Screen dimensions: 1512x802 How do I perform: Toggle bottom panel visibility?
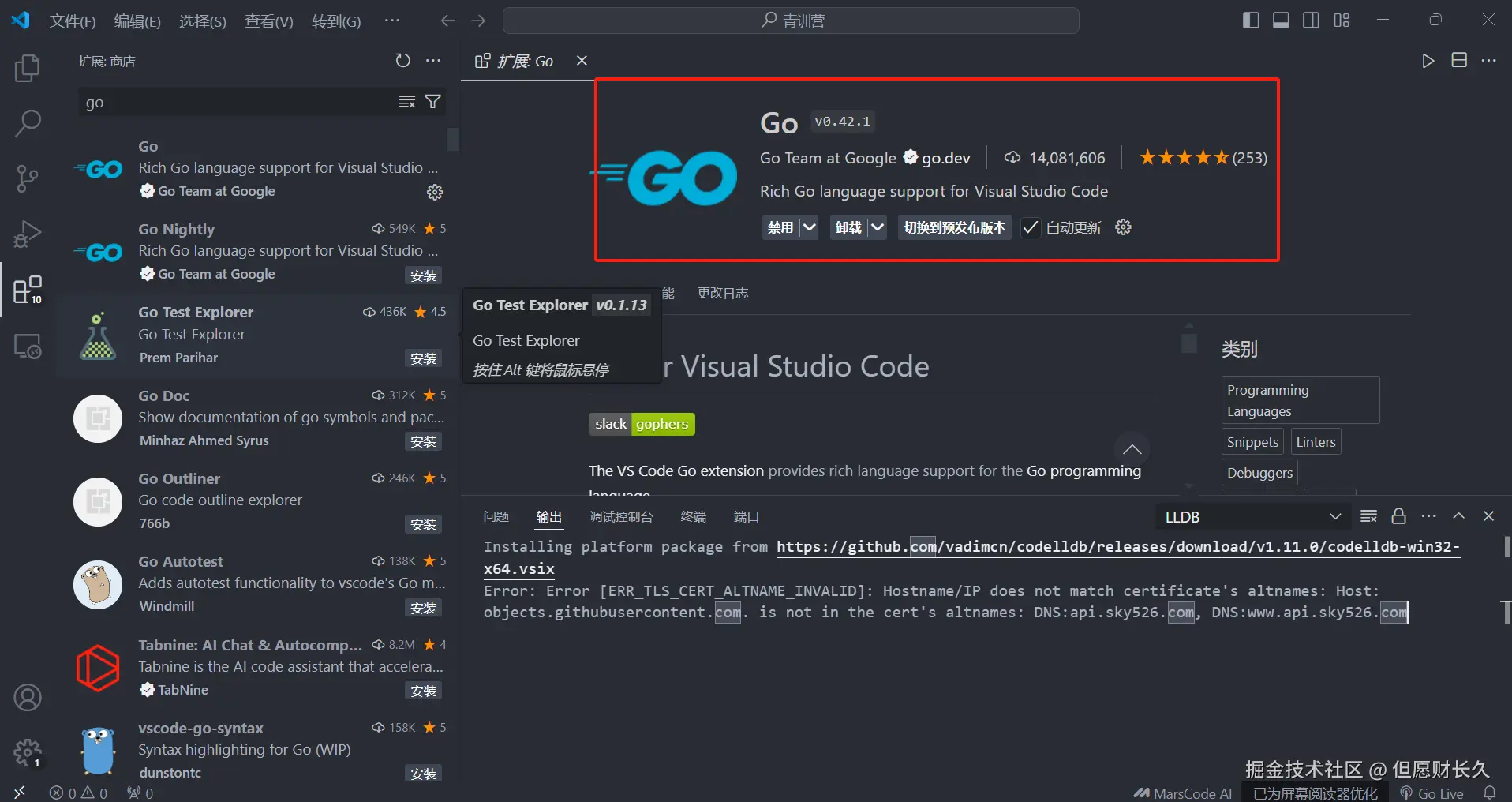click(1281, 21)
